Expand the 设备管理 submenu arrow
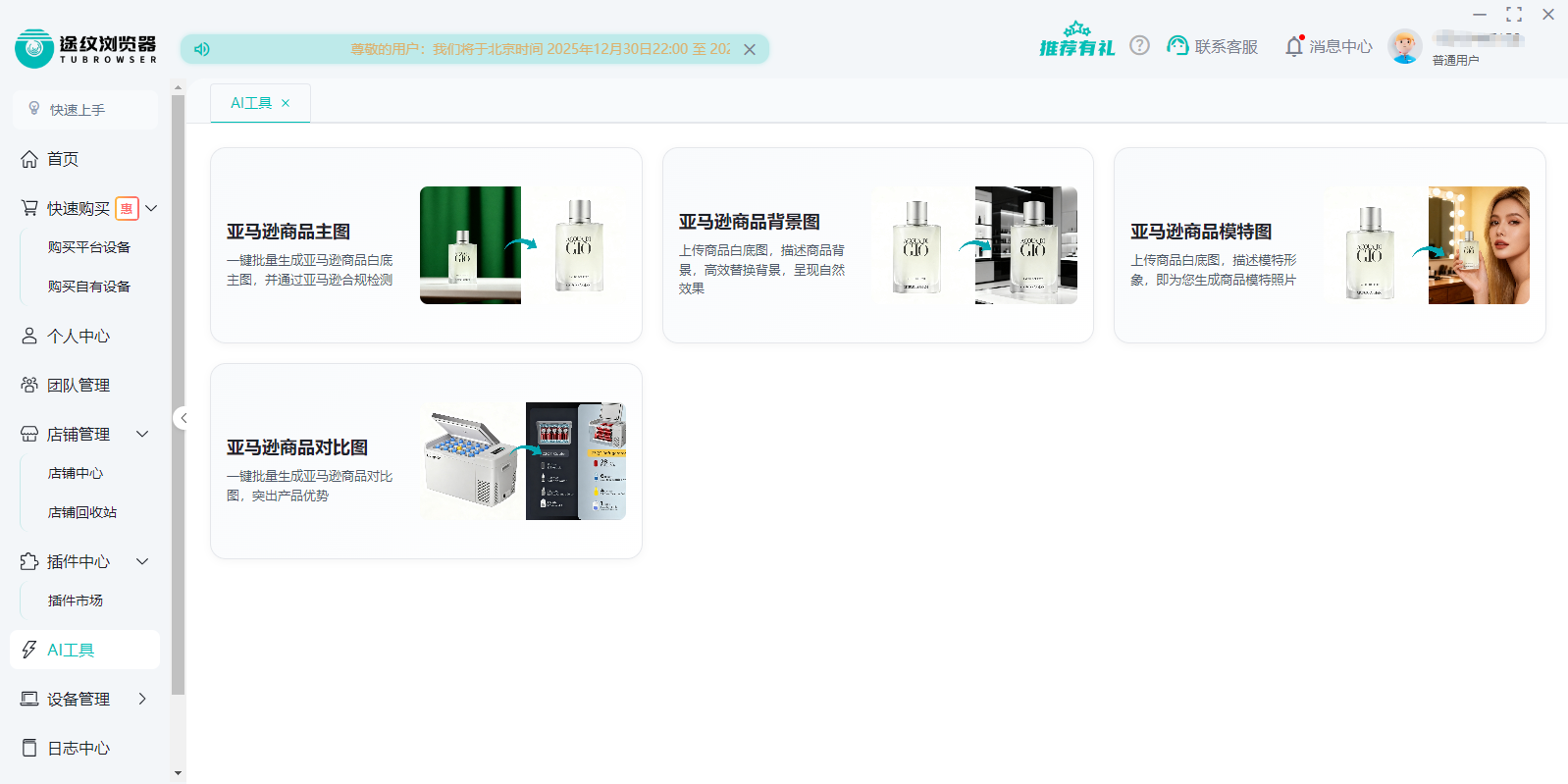Viewport: 1568px width, 784px height. tap(142, 699)
